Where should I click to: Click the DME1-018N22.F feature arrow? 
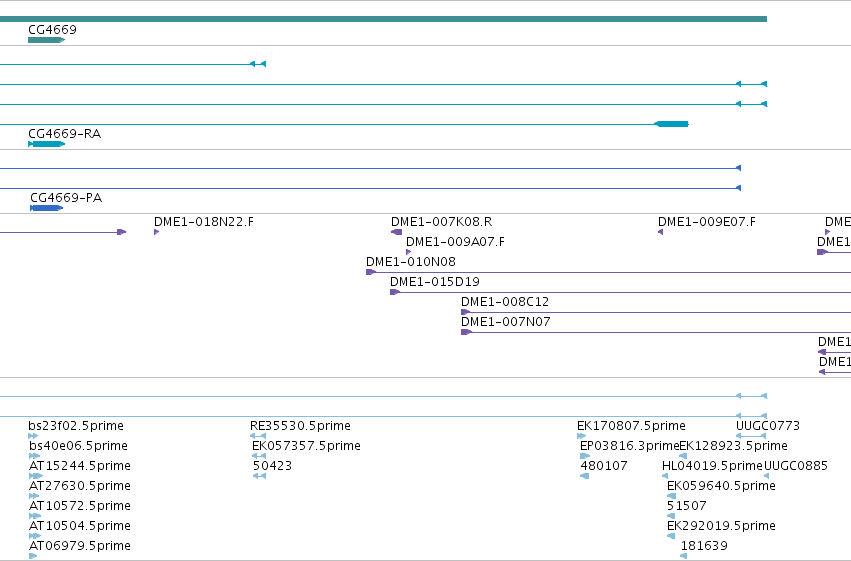point(156,232)
